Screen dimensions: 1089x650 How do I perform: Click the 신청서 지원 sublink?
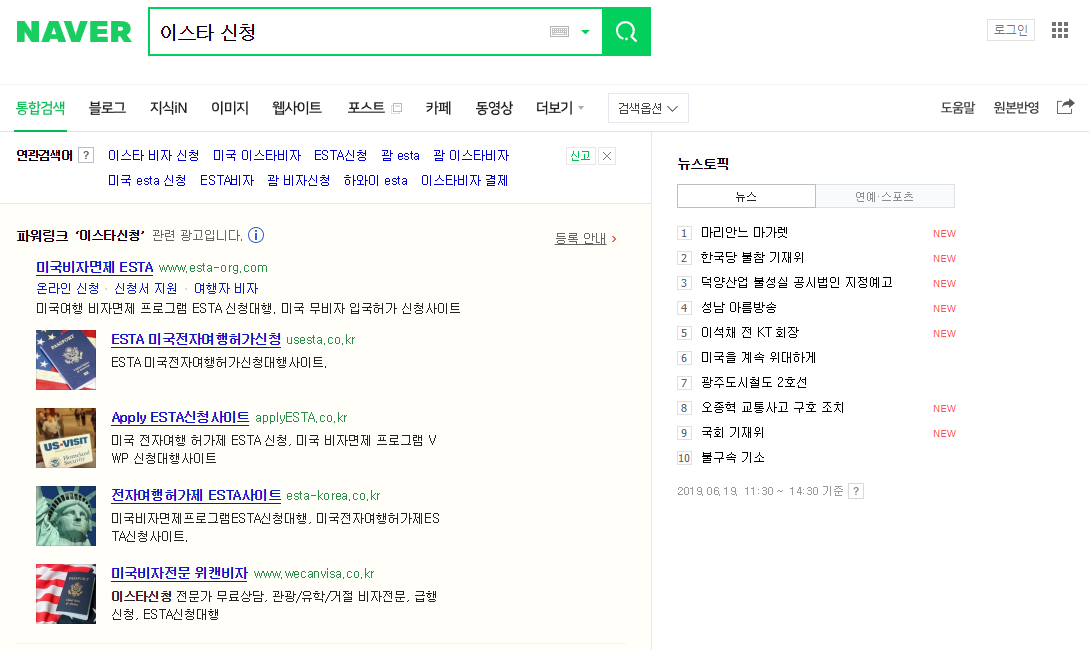coord(146,288)
